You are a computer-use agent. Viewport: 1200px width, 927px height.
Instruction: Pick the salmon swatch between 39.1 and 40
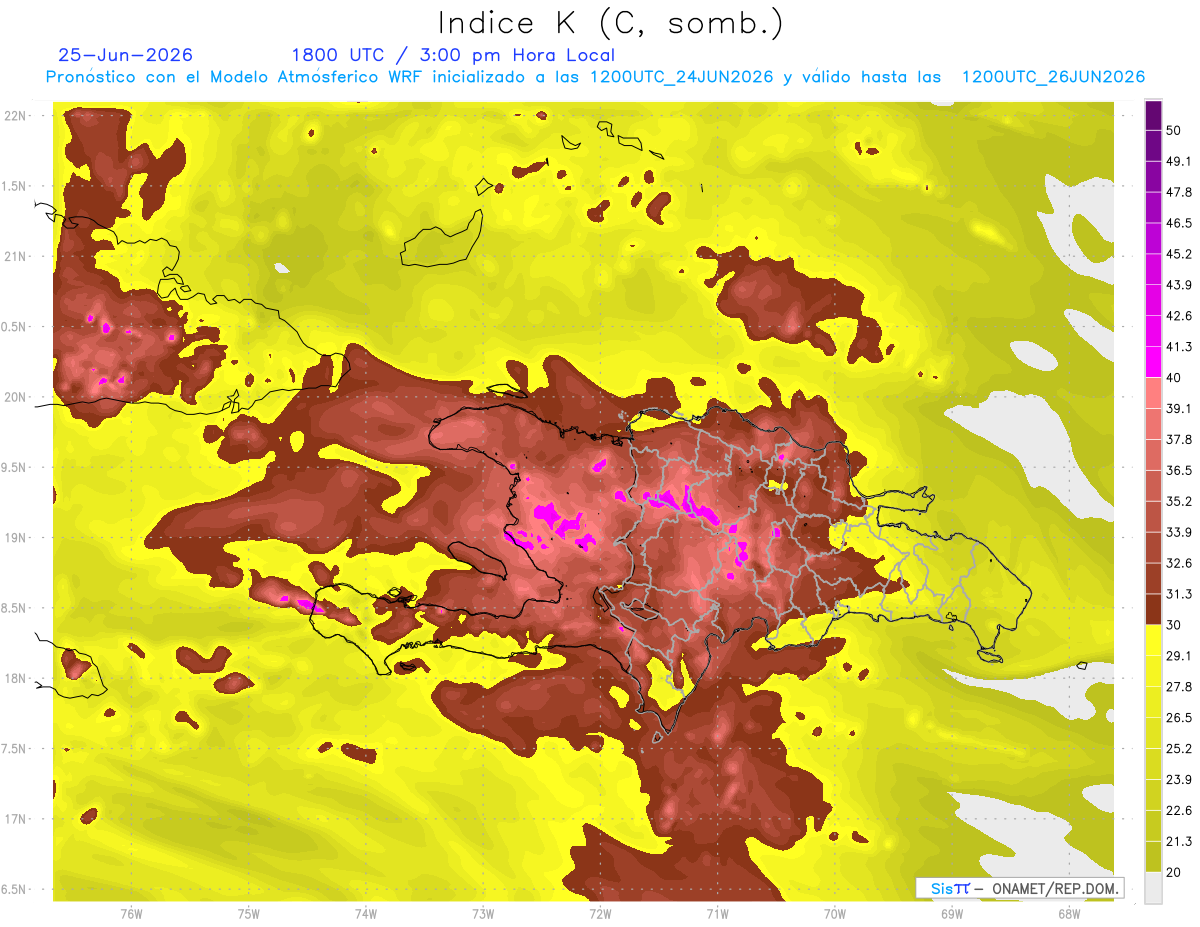click(x=1153, y=393)
